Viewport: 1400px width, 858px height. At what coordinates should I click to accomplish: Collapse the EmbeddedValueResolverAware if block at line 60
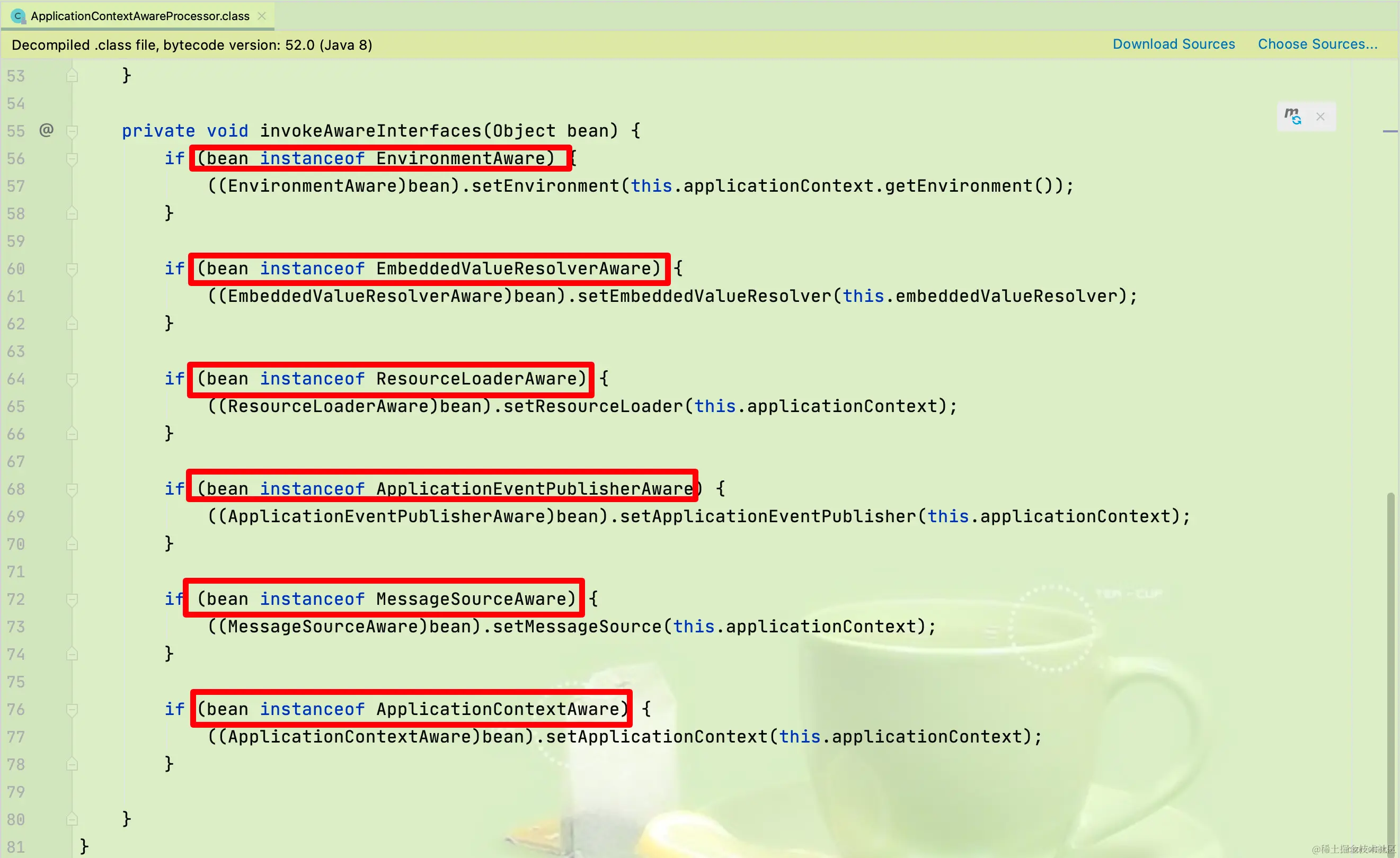tap(72, 269)
